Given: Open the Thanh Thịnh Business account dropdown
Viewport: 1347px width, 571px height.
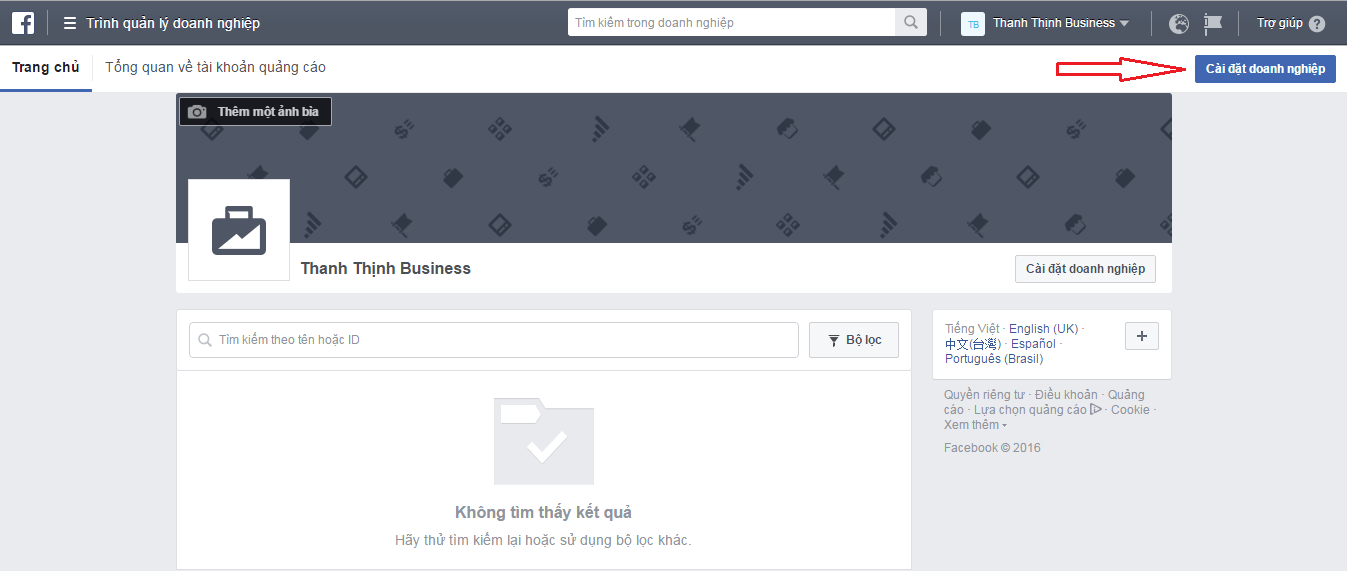Looking at the screenshot, I should (1060, 23).
